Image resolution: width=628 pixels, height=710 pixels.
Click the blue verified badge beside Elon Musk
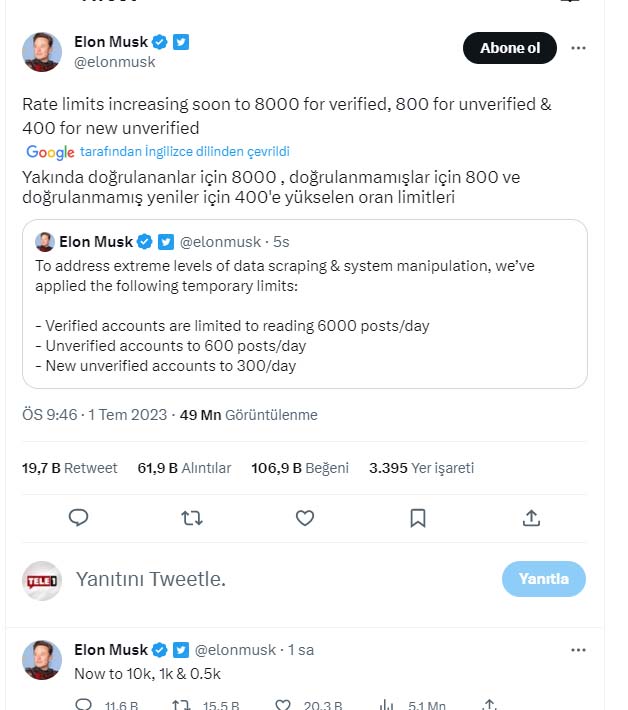(x=160, y=42)
